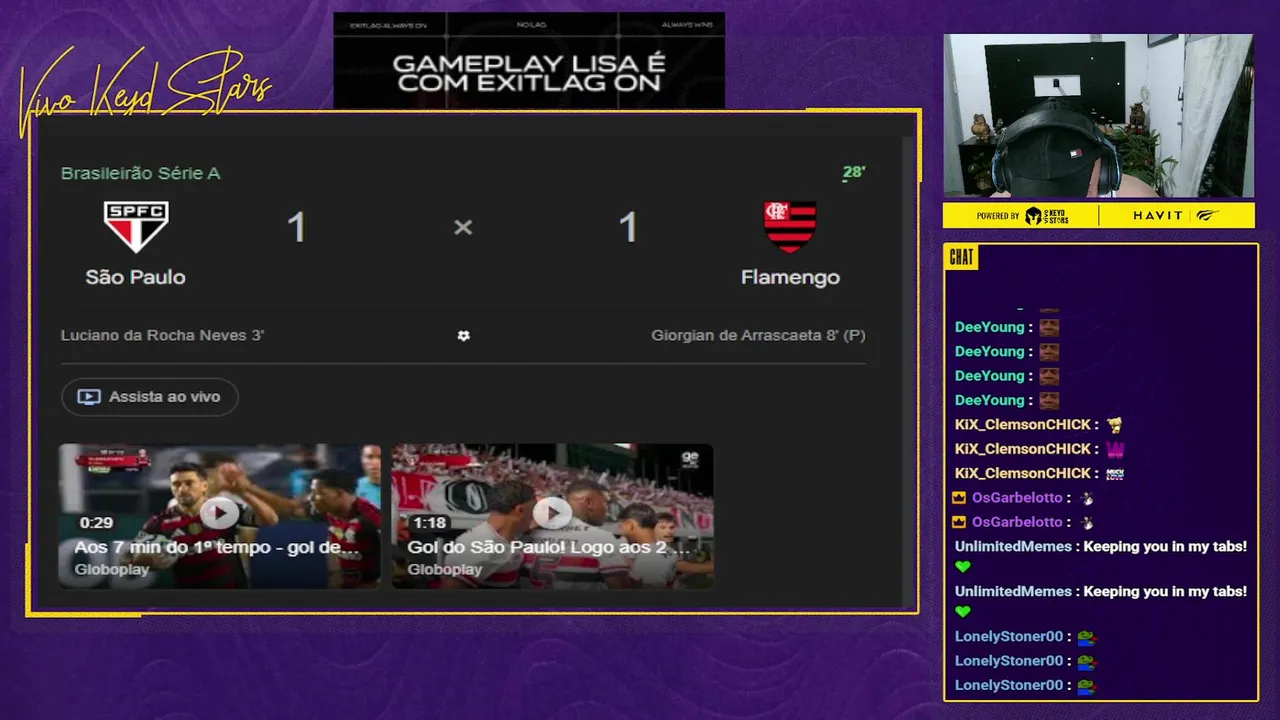Viewport: 1280px width, 720px height.
Task: Click the score separator × symbol
Action: pos(462,228)
